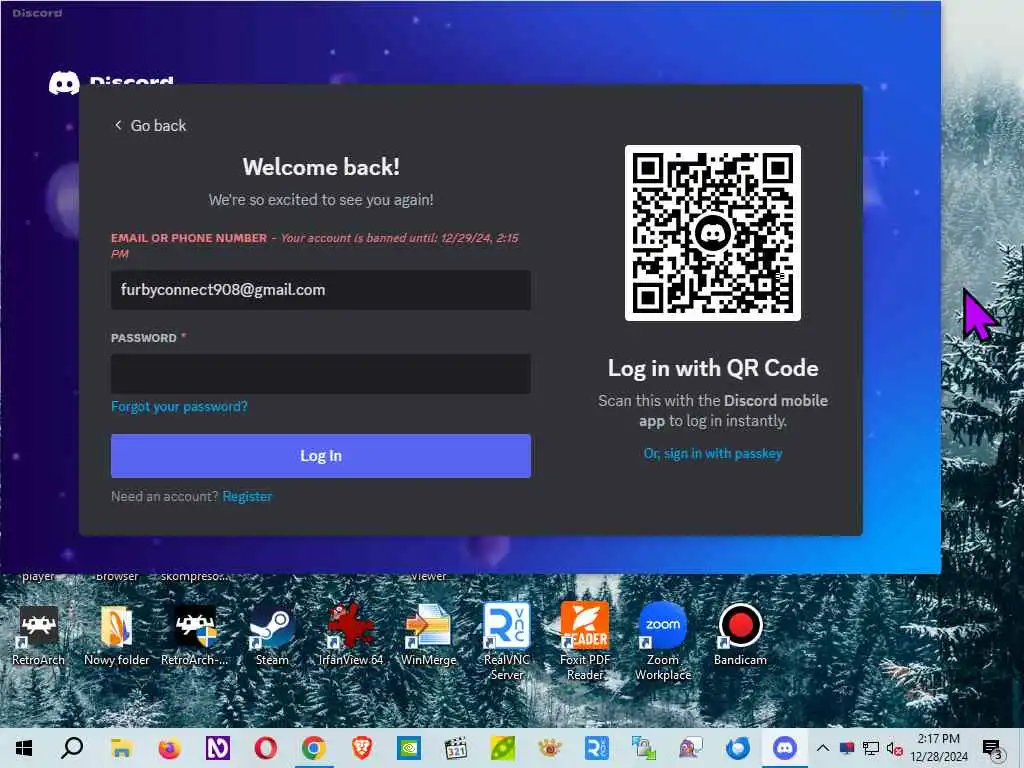Choose Or, sign in with passkey
Image resolution: width=1024 pixels, height=768 pixels.
click(712, 453)
